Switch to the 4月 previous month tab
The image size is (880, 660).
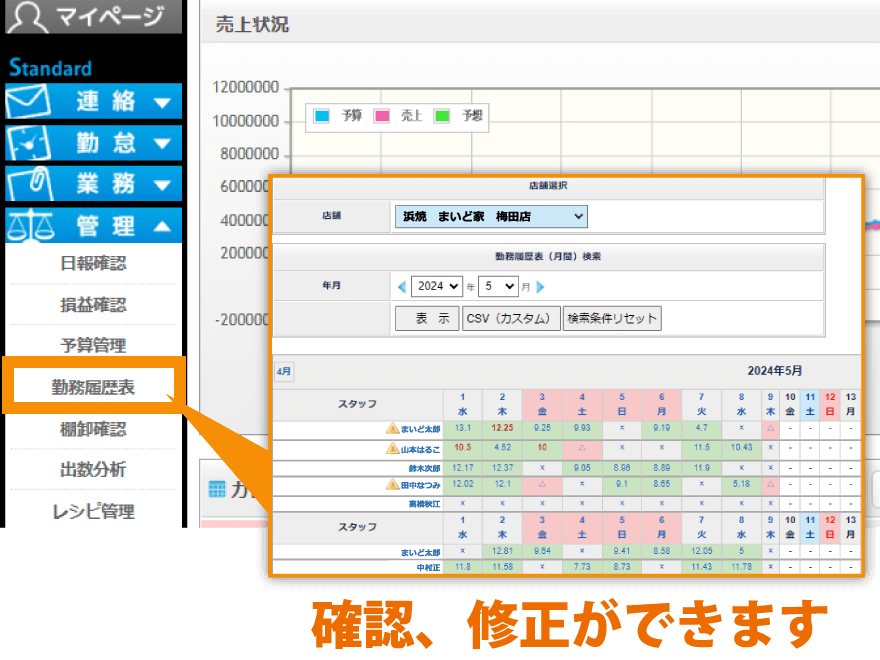click(282, 370)
